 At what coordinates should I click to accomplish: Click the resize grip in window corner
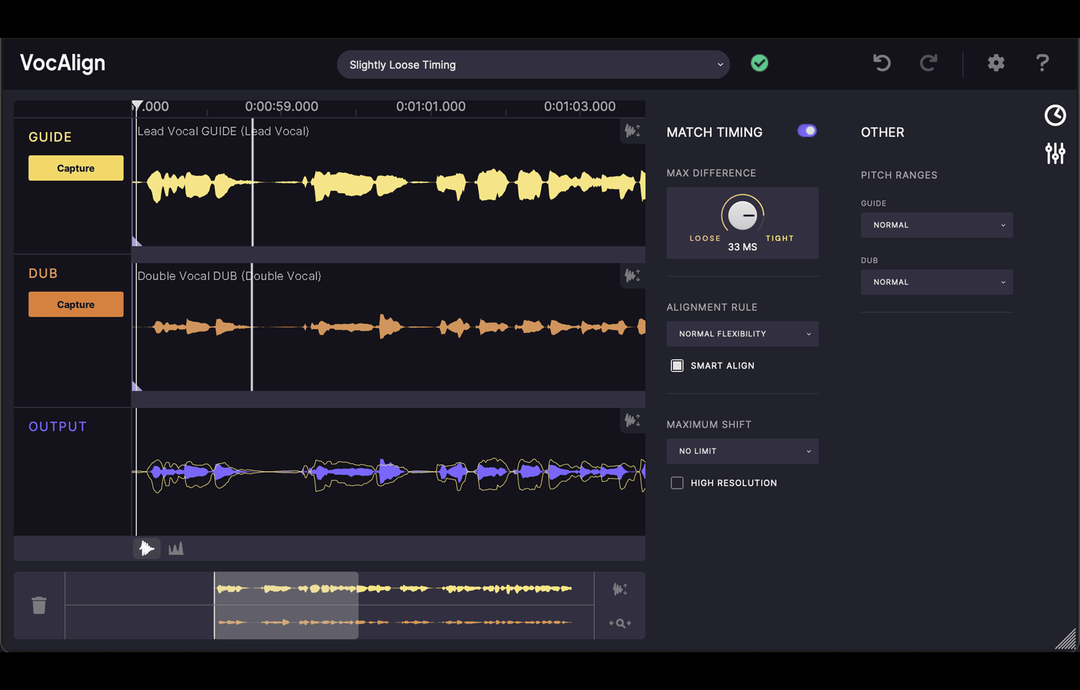(x=1066, y=640)
